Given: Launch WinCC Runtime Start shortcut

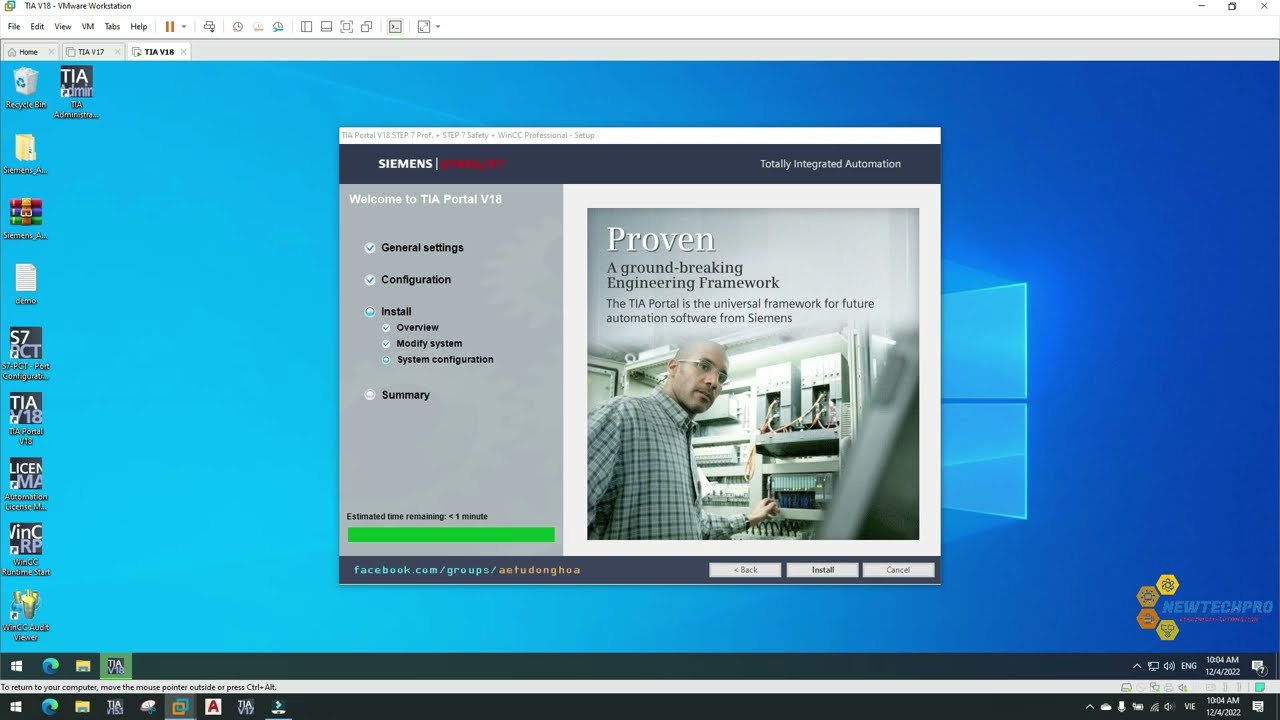Looking at the screenshot, I should [26, 550].
